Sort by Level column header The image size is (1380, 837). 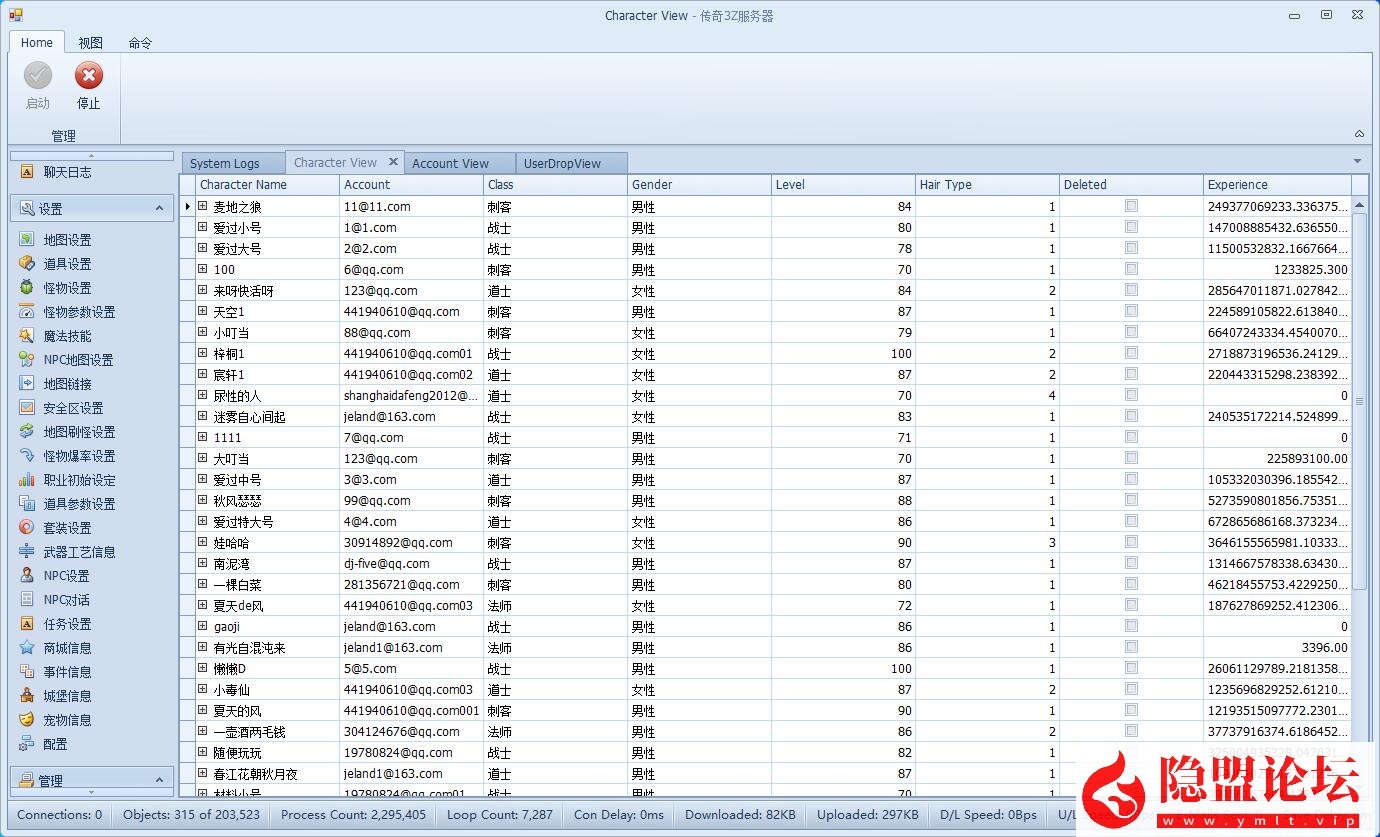(843, 185)
